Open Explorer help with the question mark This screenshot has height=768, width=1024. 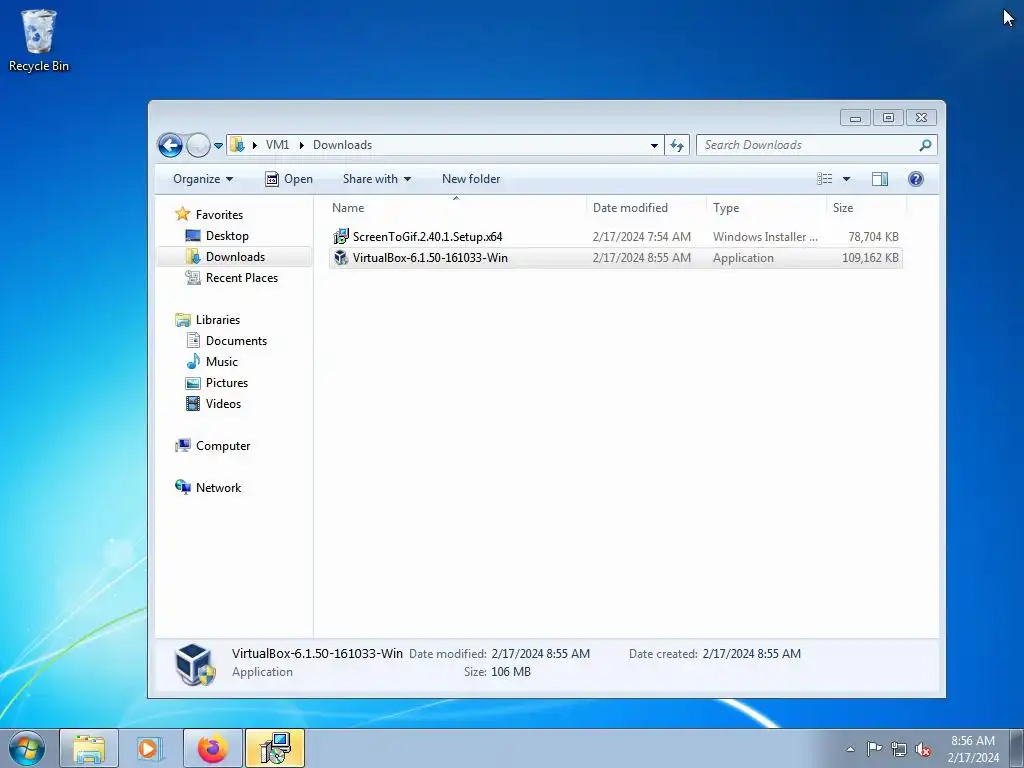[916, 179]
